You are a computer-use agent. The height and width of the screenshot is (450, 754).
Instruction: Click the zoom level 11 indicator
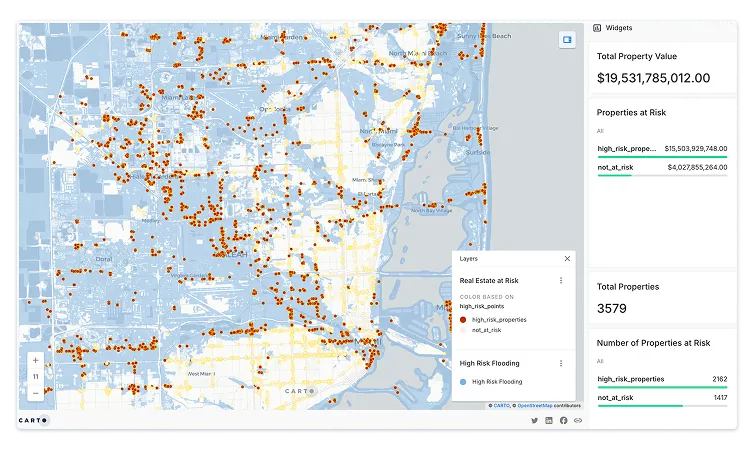point(35,376)
